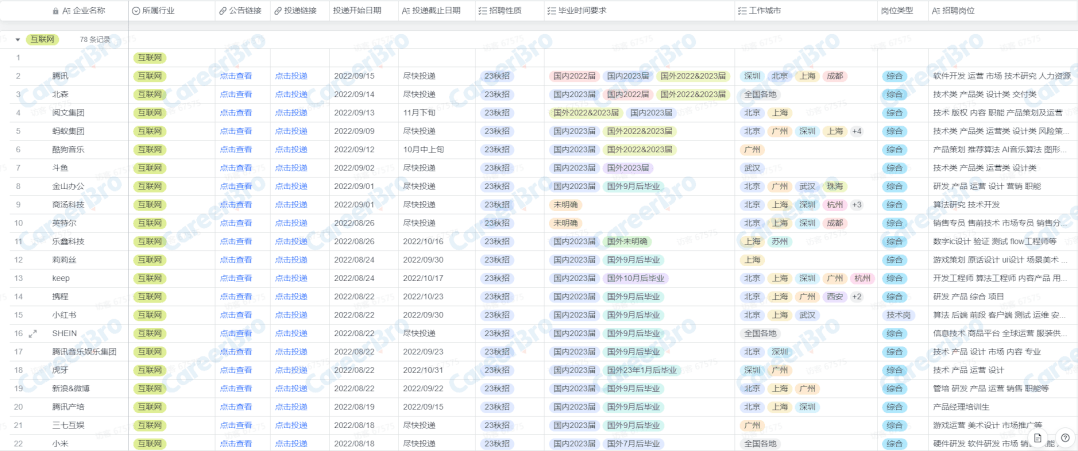Select the 三七互娱 company name cell

pyautogui.click(x=70, y=425)
